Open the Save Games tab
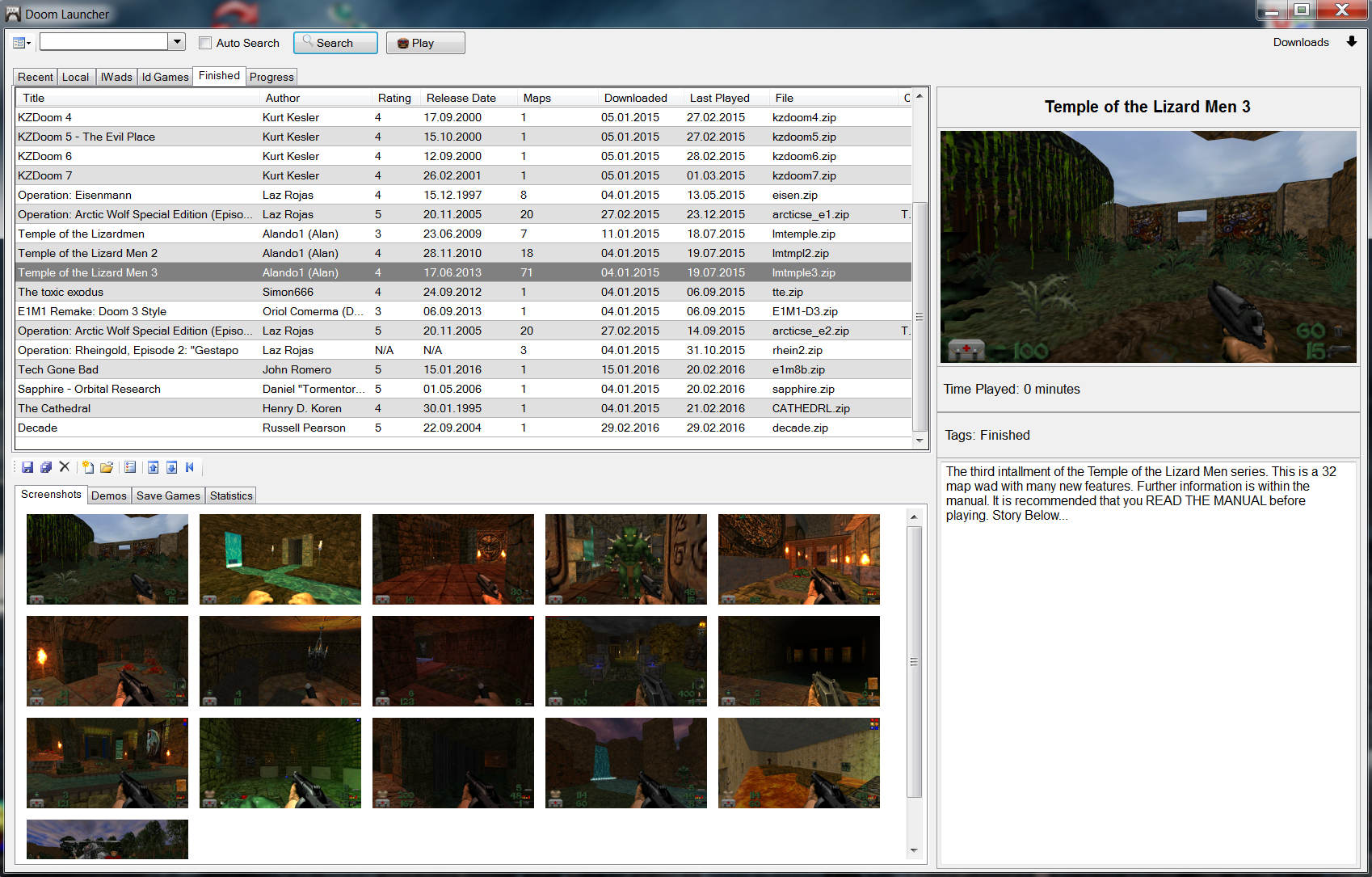1372x877 pixels. pyautogui.click(x=168, y=495)
